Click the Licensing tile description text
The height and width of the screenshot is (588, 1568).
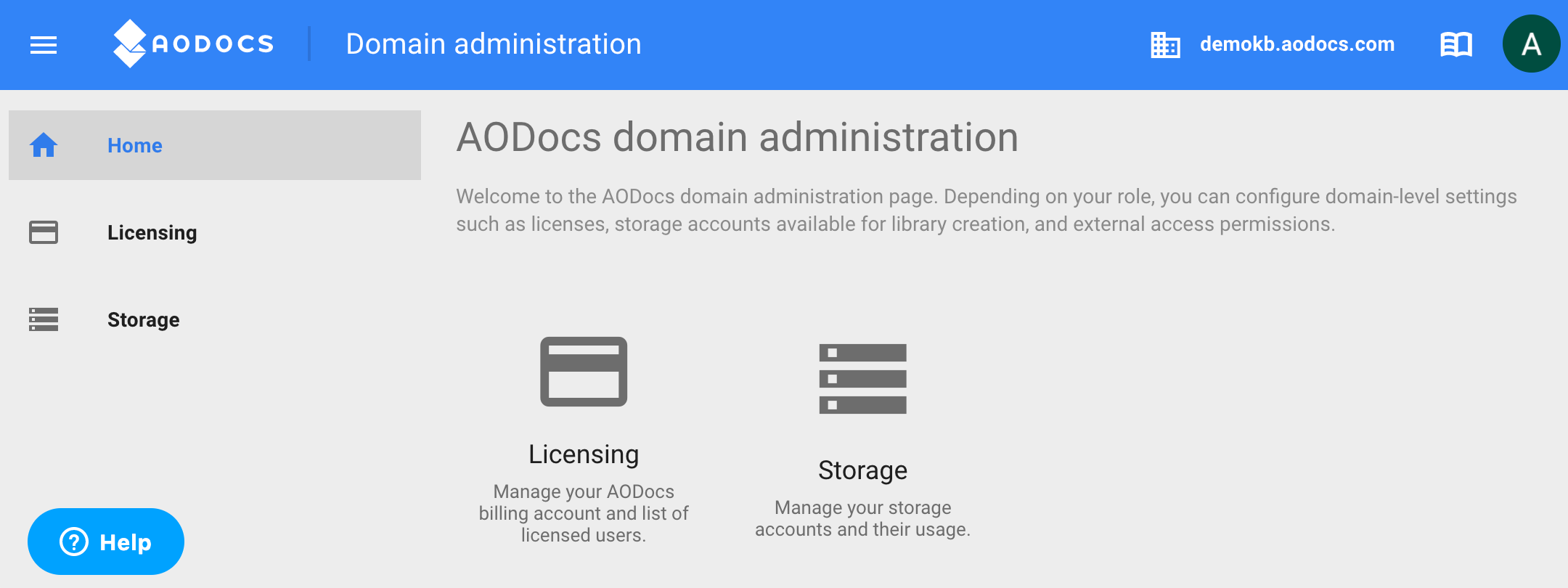point(584,513)
